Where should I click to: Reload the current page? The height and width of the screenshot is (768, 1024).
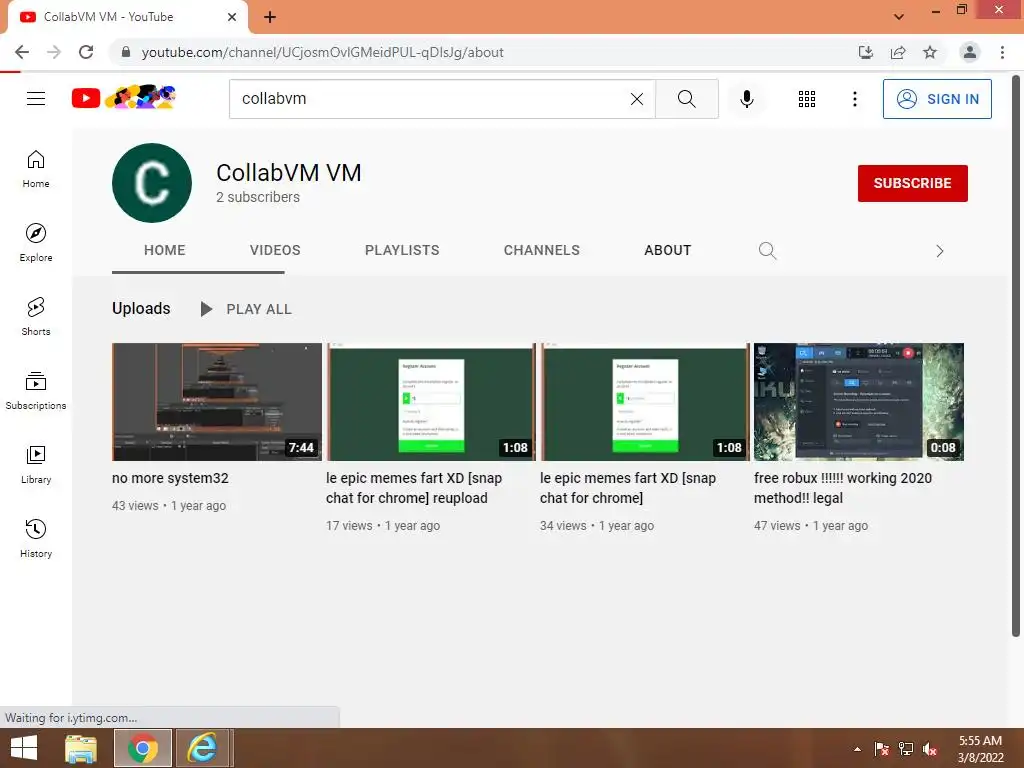click(86, 52)
